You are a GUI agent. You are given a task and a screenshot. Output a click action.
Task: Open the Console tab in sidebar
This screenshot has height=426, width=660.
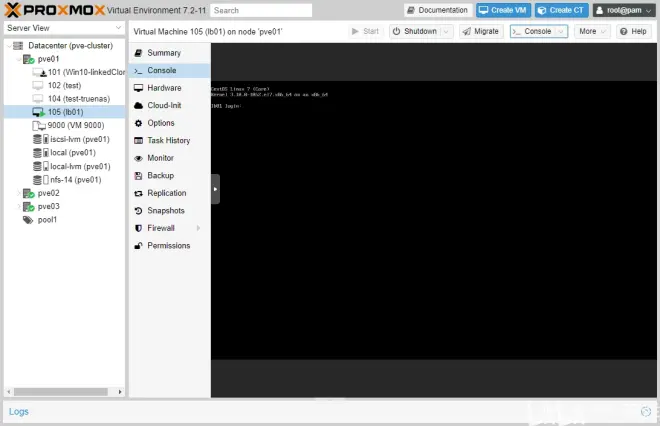[170, 70]
